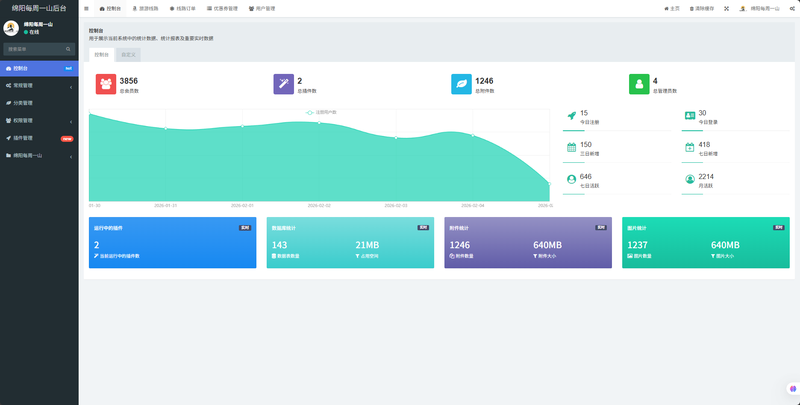
Task: Open the 线路订单 top navigation tab
Action: click(183, 9)
